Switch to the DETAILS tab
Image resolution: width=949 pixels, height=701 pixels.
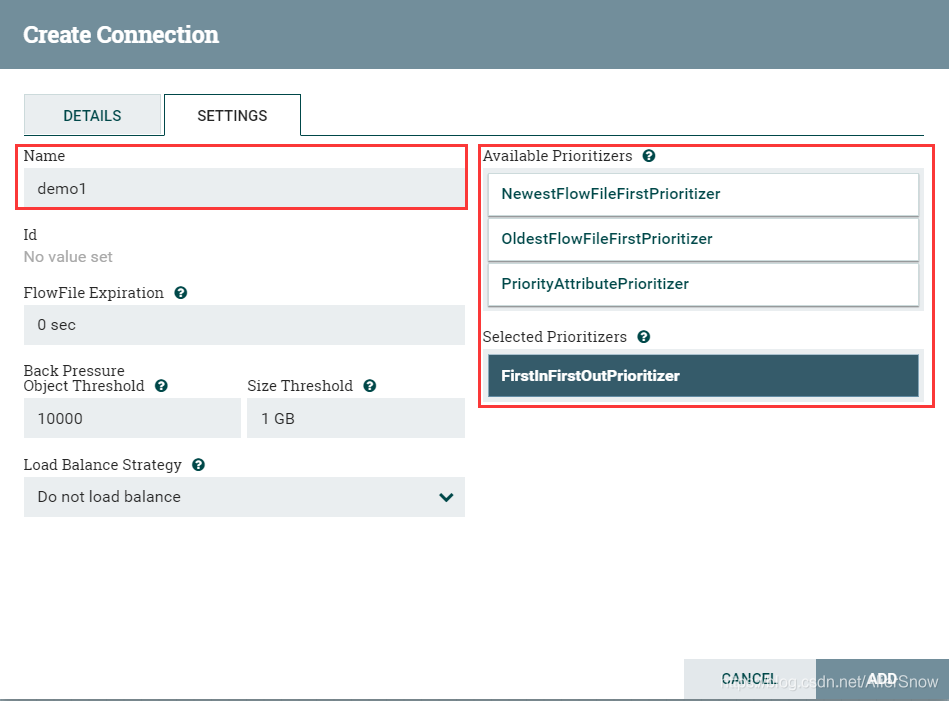tap(92, 115)
